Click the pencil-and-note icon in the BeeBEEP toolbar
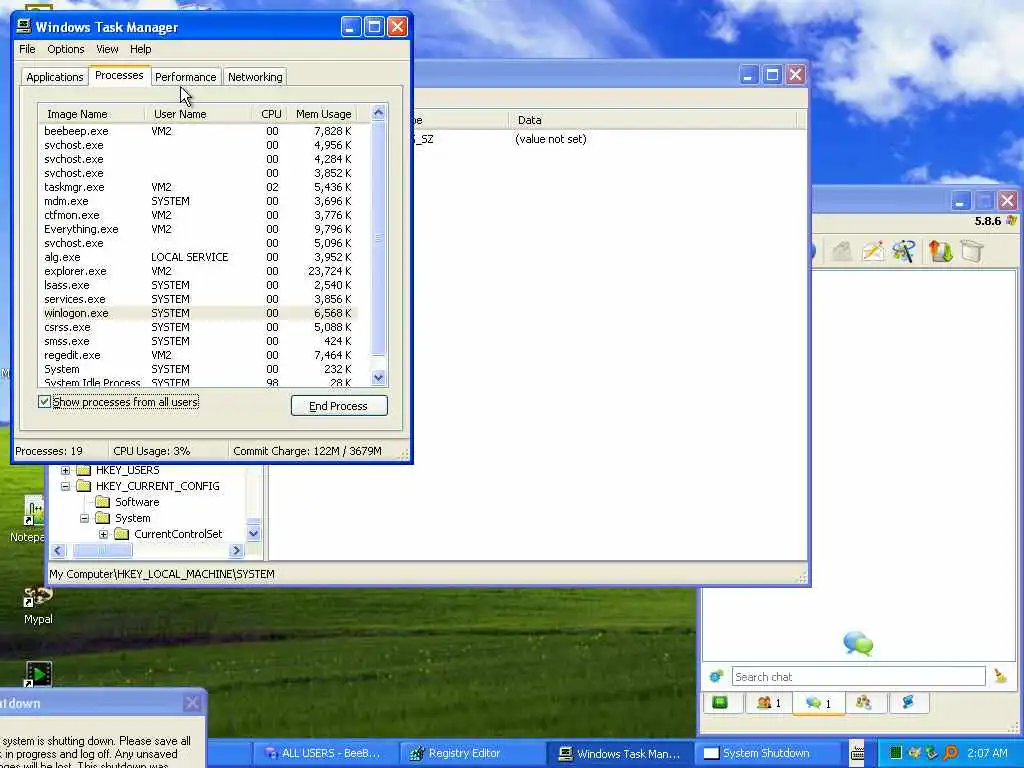1024x768 pixels. pyautogui.click(x=873, y=251)
